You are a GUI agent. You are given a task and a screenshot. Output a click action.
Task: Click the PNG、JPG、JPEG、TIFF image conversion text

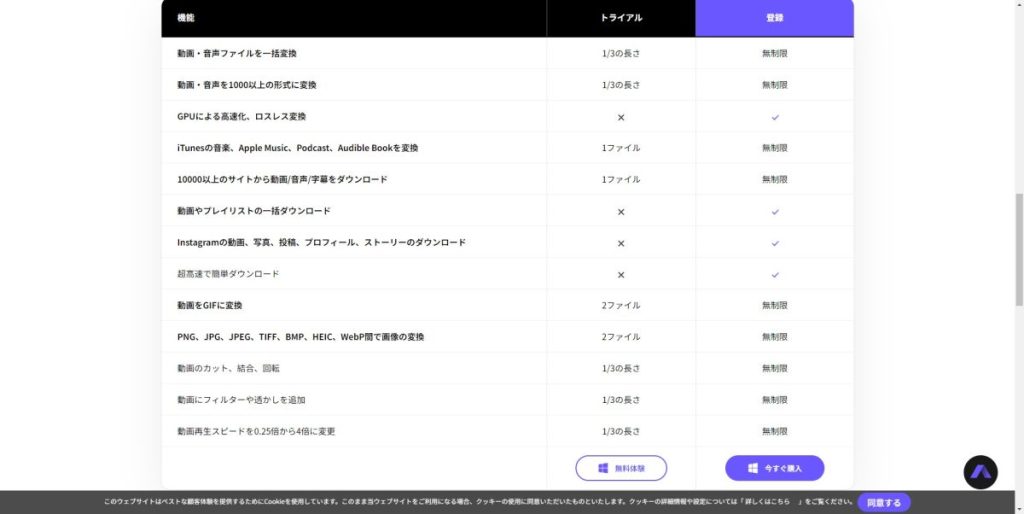click(x=300, y=336)
